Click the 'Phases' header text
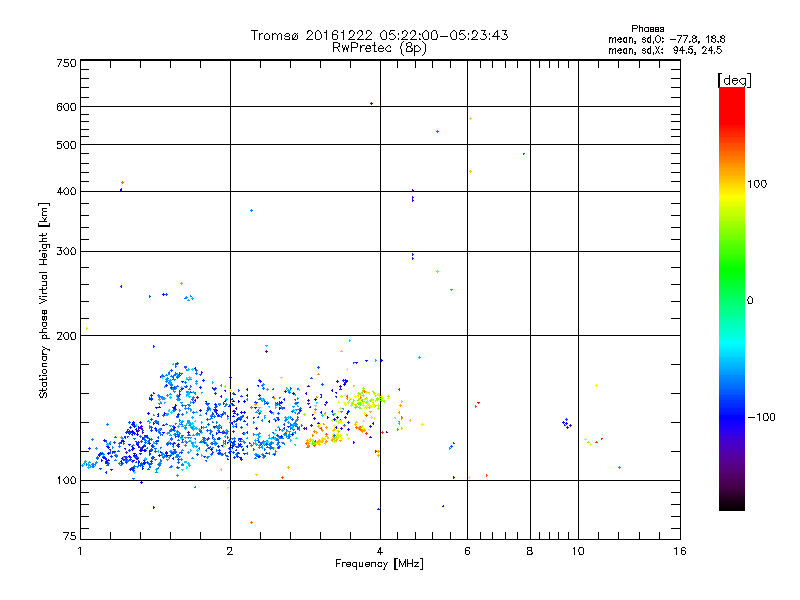The height and width of the screenshot is (600, 800). tap(647, 29)
